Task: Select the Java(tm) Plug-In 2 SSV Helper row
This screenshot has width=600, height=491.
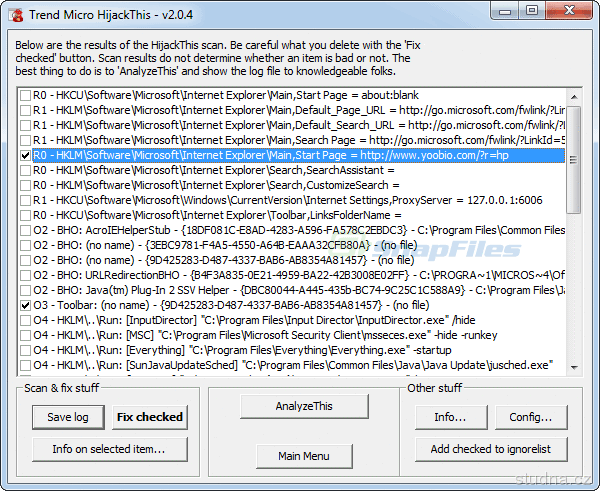Action: coord(299,290)
